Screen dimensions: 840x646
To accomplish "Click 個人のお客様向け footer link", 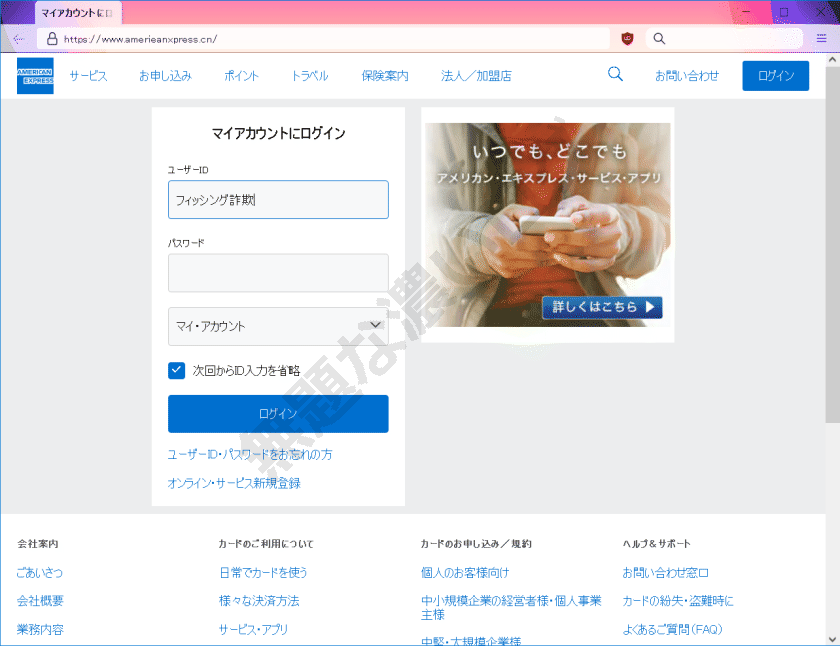I will pyautogui.click(x=464, y=573).
